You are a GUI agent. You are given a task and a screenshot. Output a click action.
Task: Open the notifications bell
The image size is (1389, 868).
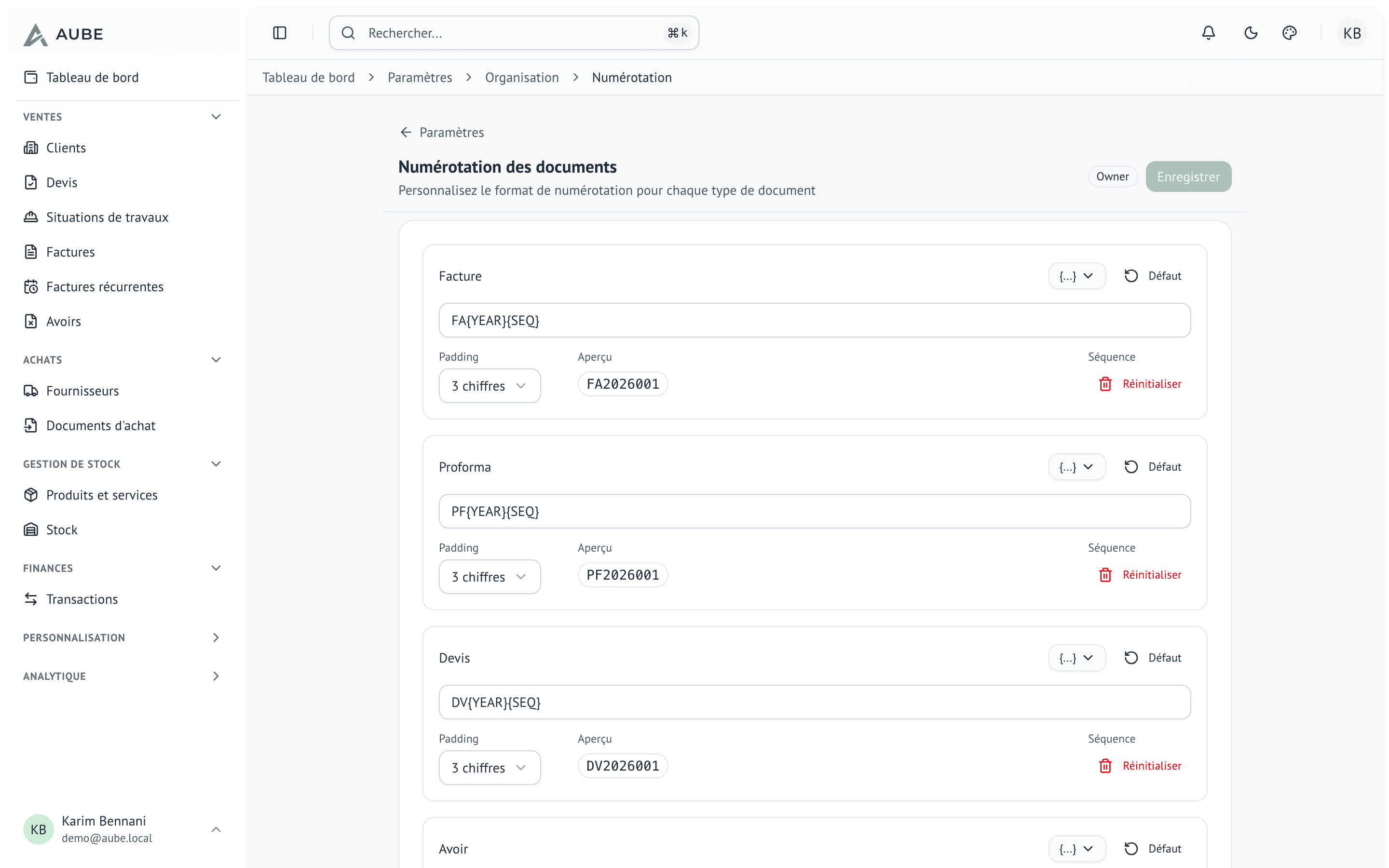1208,33
